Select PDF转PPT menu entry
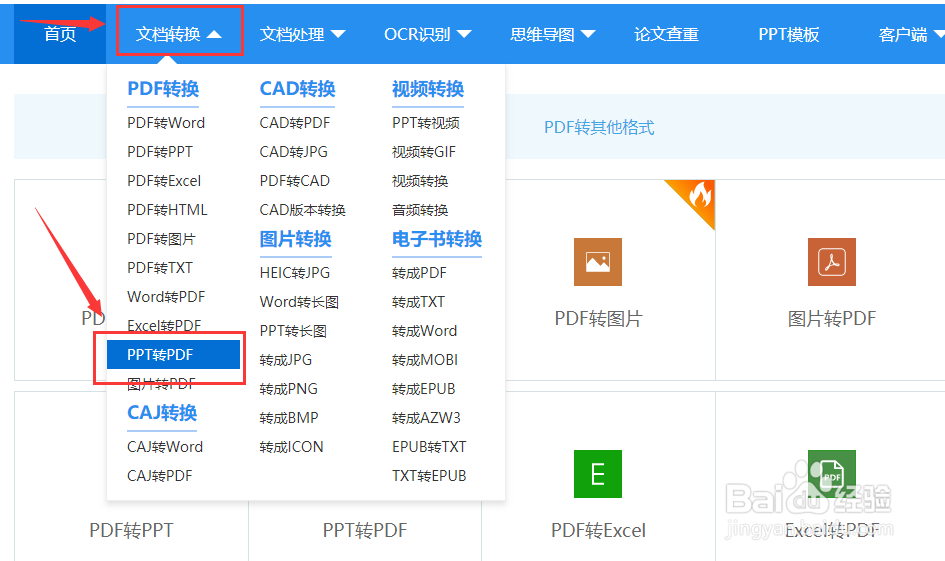Image resolution: width=945 pixels, height=561 pixels. click(160, 152)
